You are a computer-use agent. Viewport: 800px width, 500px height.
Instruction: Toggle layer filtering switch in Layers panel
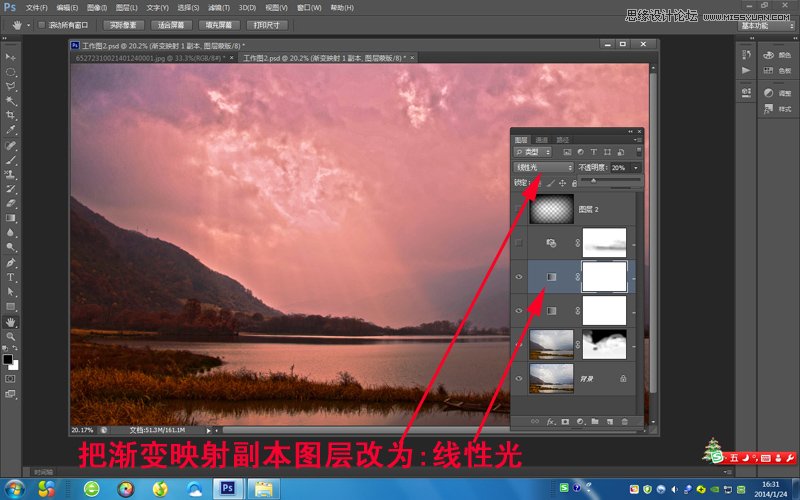pos(638,152)
